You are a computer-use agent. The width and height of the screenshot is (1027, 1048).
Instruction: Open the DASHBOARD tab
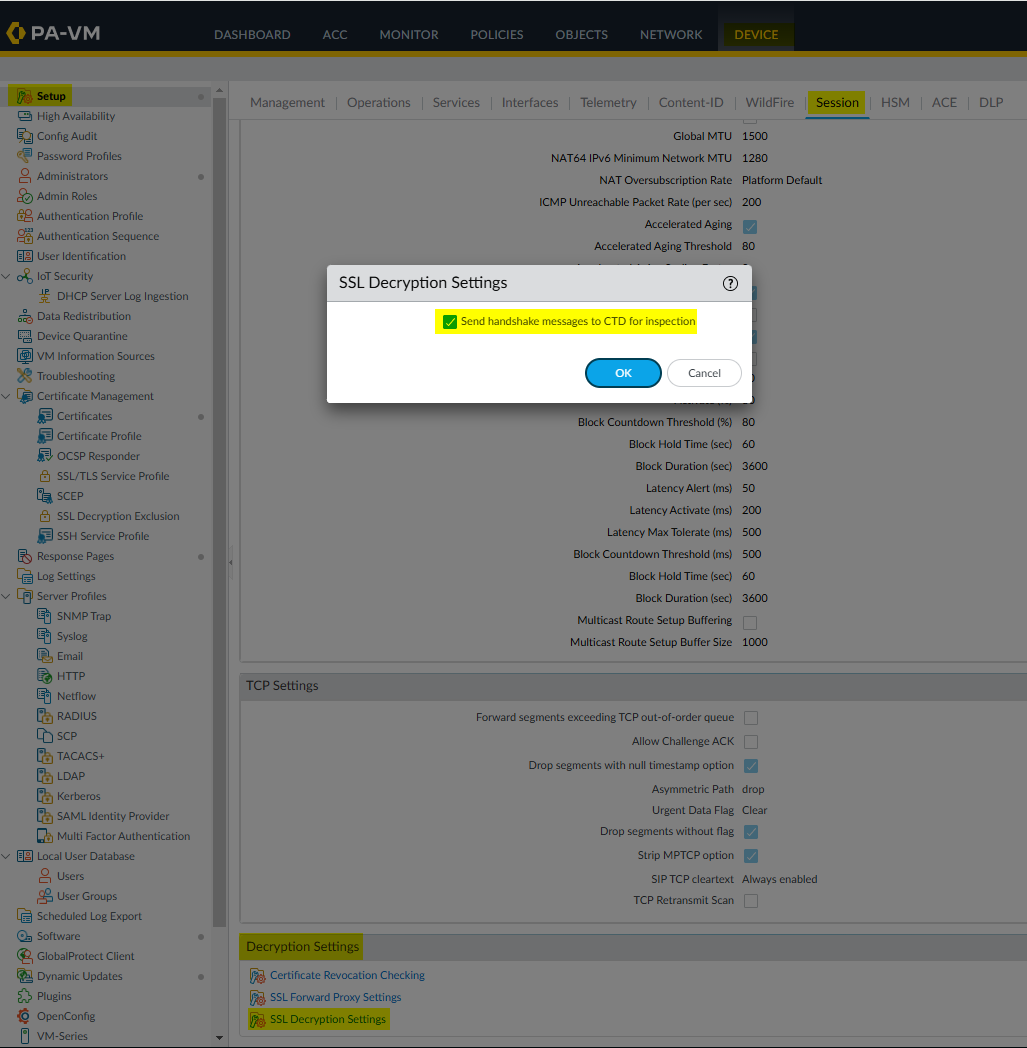point(252,35)
